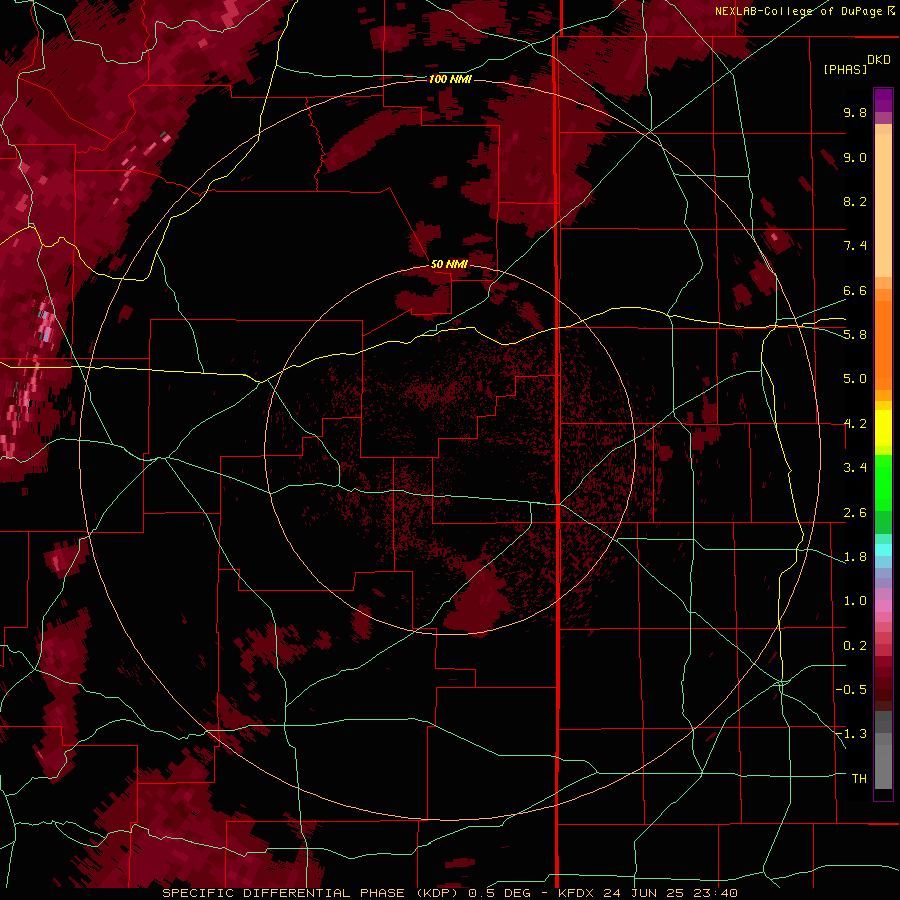Click the 7.4 value on the color scale
900x900 pixels.
point(855,246)
